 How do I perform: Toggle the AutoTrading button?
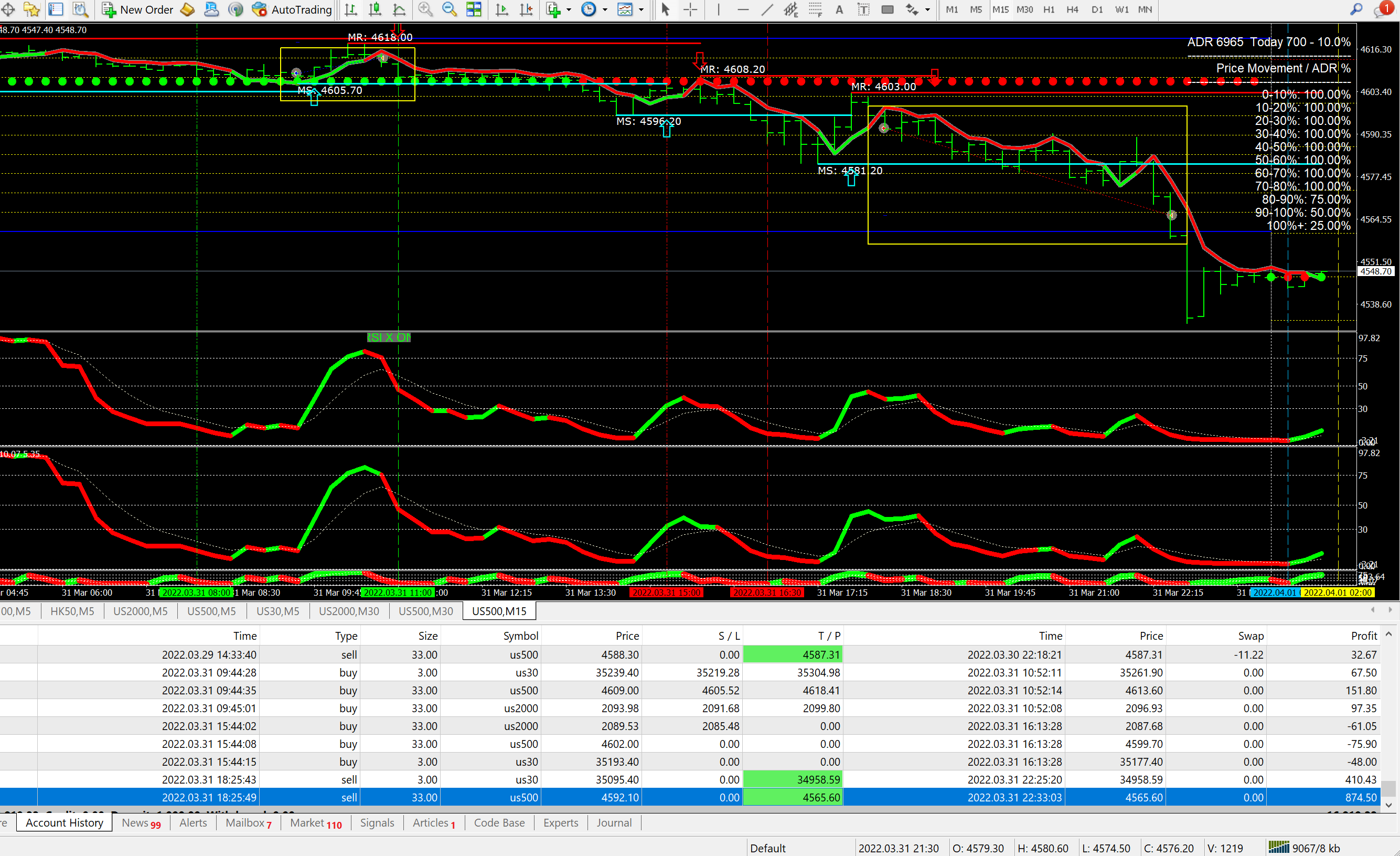pyautogui.click(x=292, y=9)
